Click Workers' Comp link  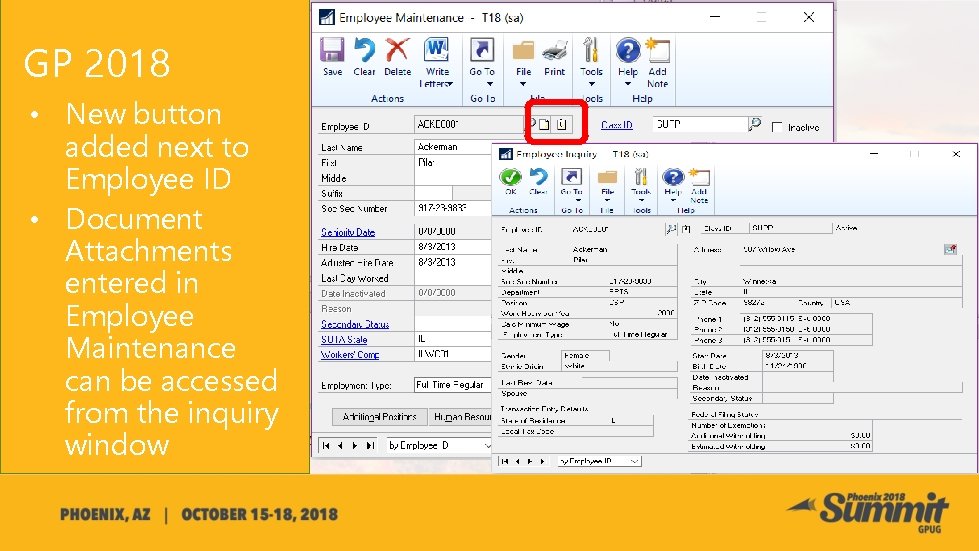[350, 354]
